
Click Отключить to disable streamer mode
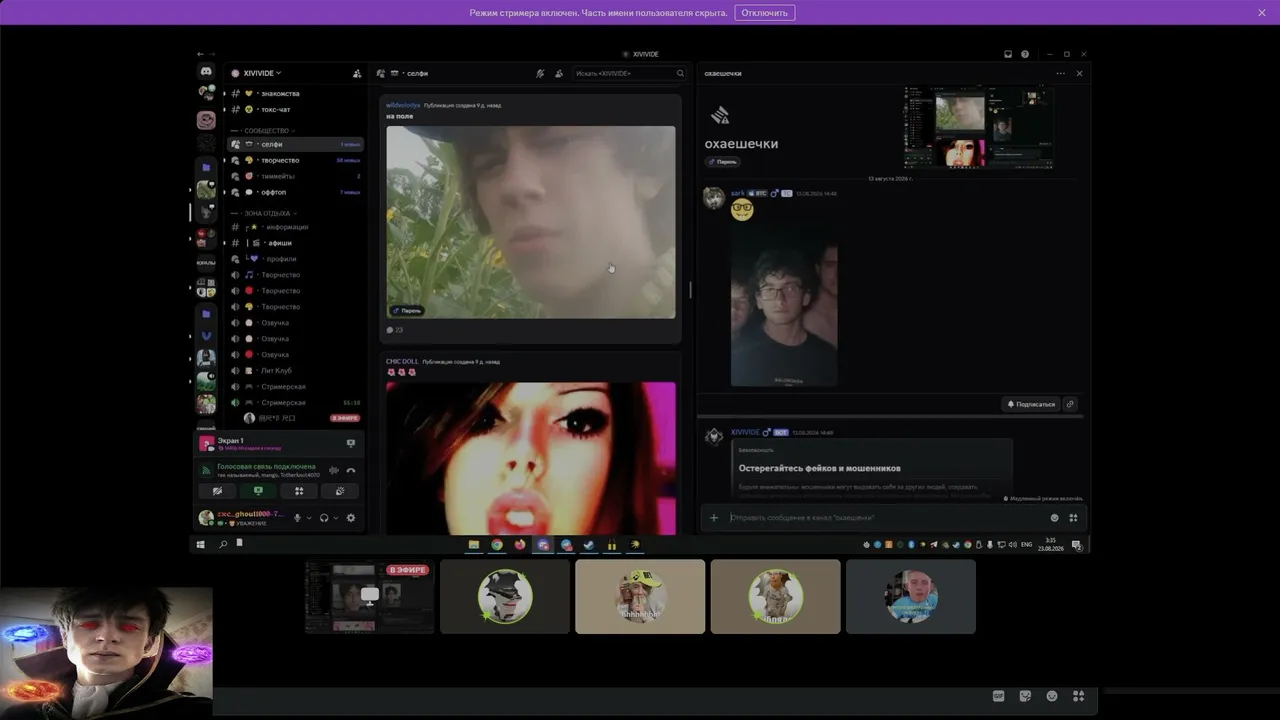pos(765,13)
